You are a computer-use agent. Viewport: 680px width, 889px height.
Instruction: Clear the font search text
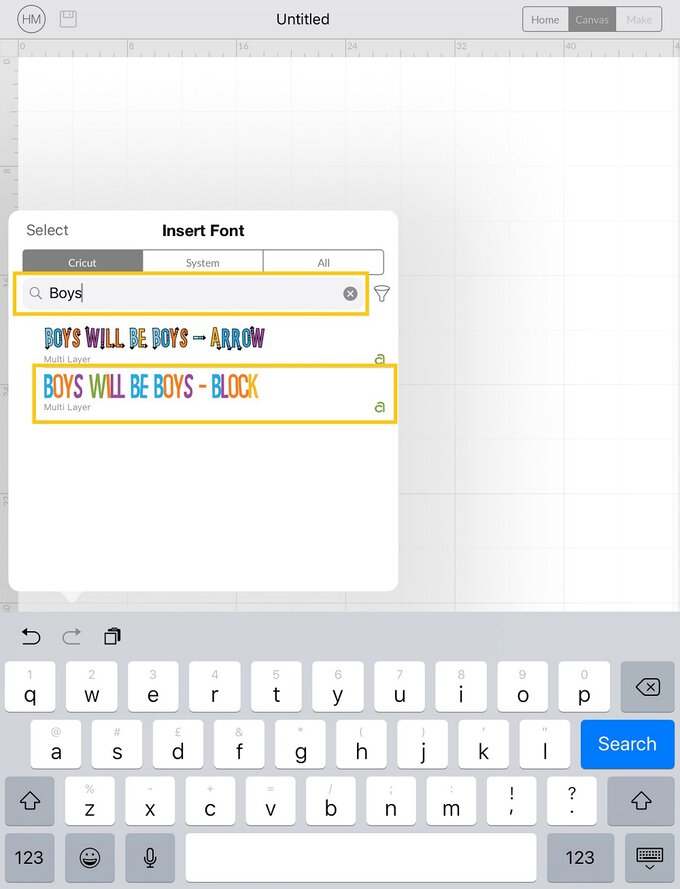[350, 293]
